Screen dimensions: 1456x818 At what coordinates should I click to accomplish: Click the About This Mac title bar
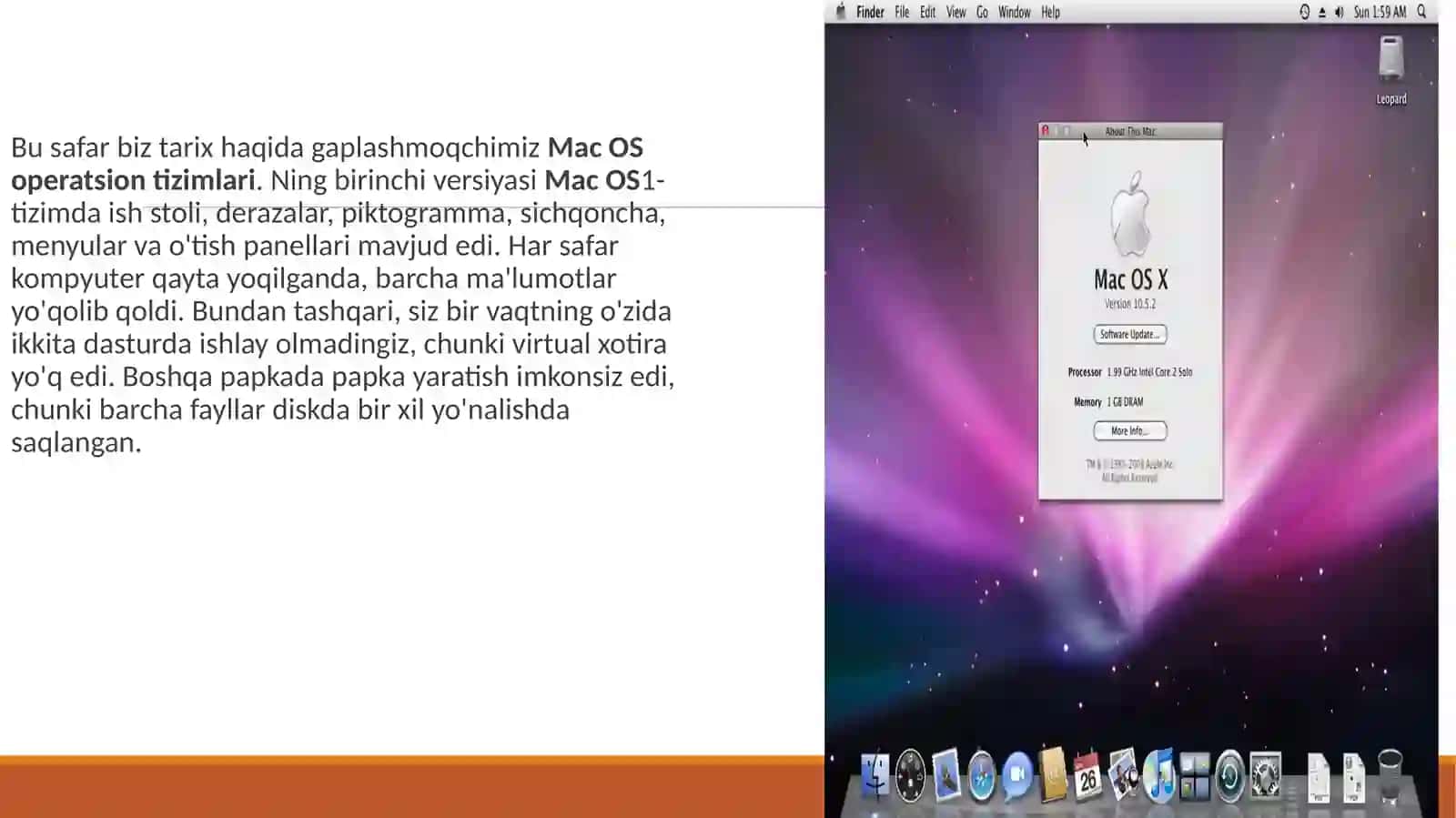pos(1130,131)
